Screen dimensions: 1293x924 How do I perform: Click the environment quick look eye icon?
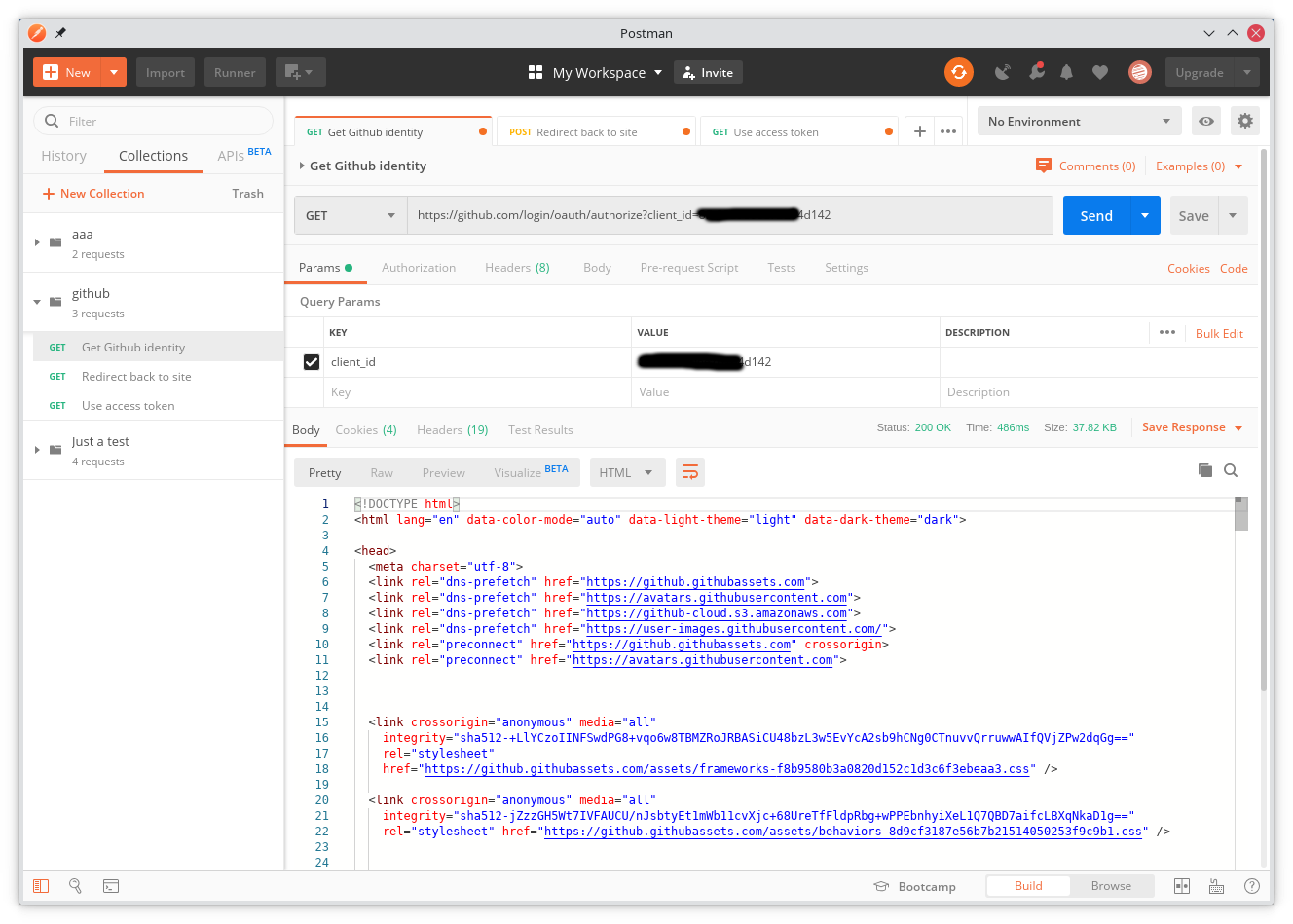tap(1206, 122)
